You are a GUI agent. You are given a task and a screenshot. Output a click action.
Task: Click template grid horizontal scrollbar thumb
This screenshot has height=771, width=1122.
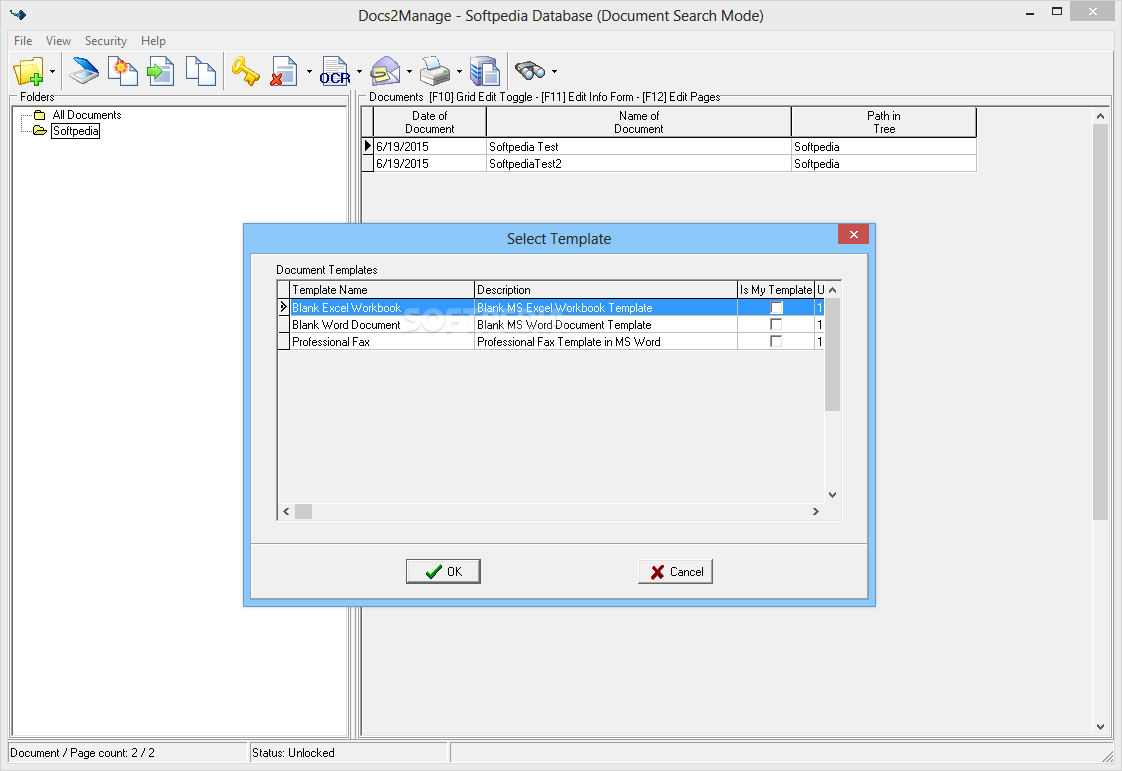303,511
